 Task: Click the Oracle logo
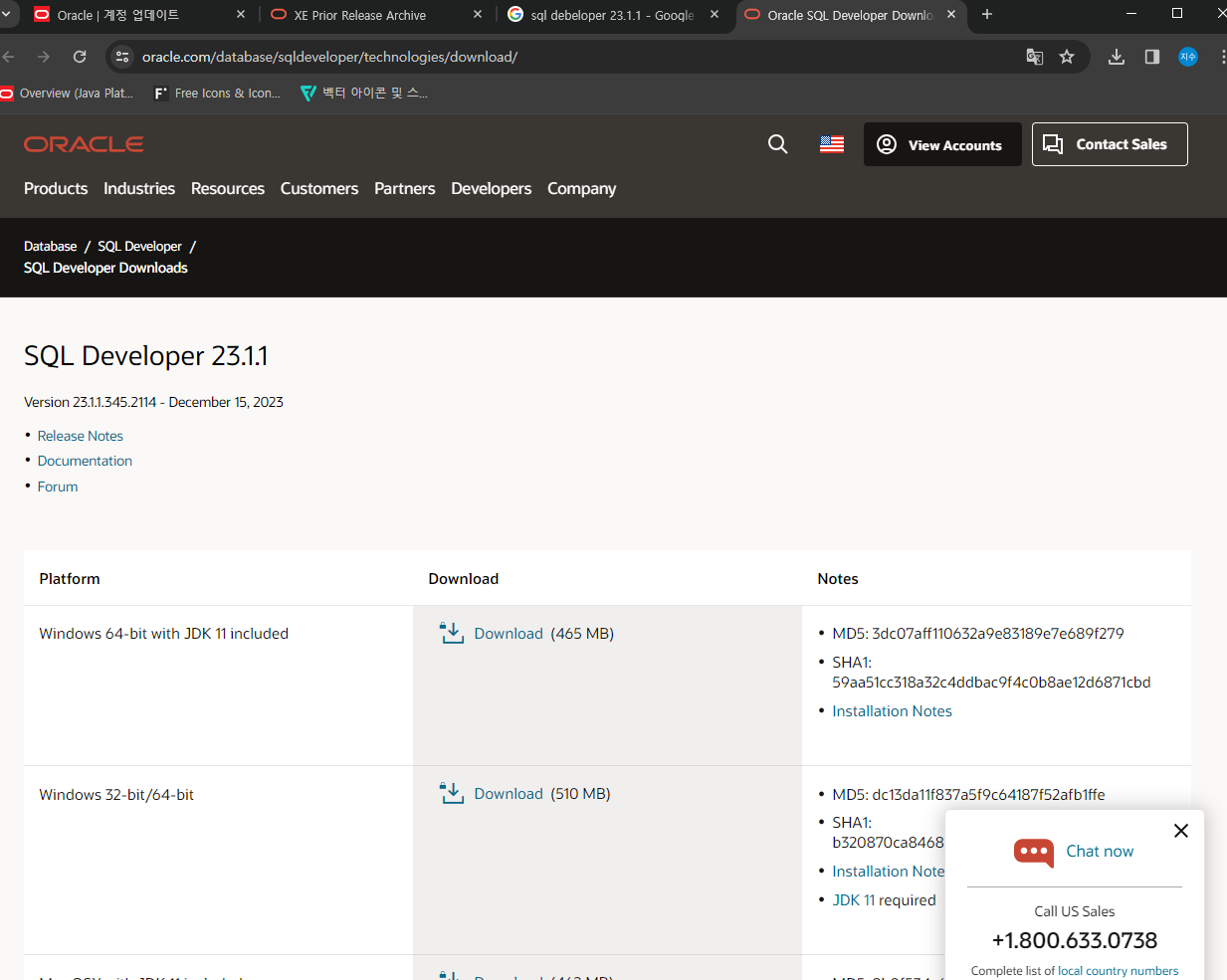(84, 144)
